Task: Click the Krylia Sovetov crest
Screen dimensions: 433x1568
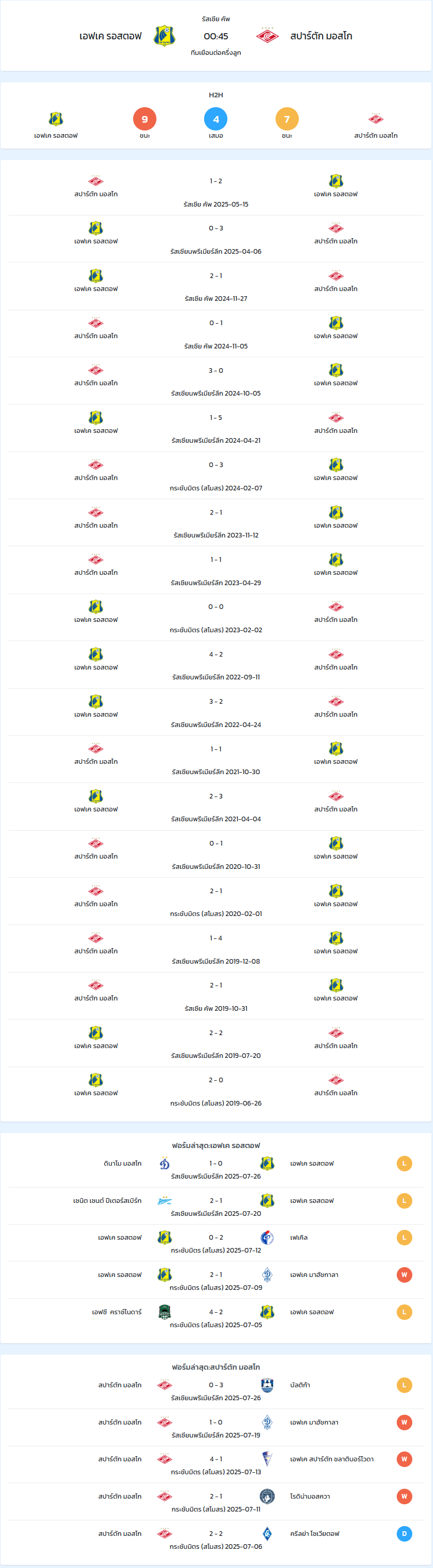Action: coord(267,1533)
